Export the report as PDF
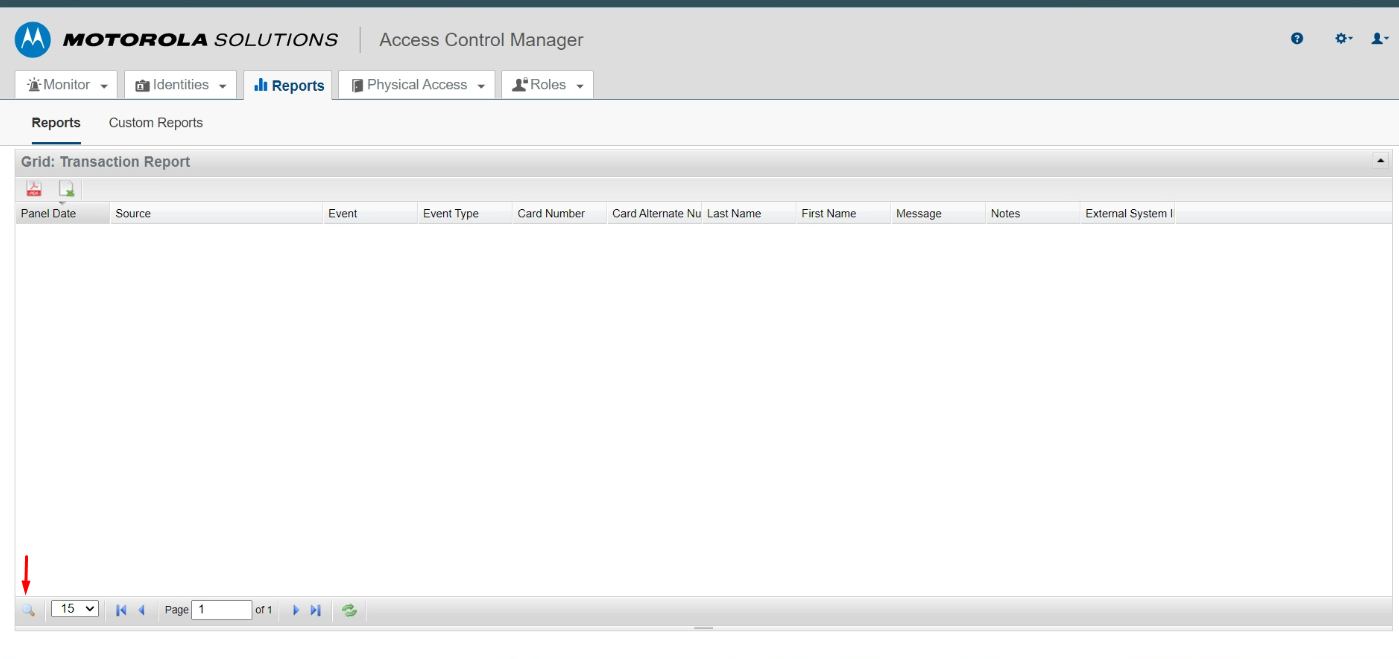Viewport: 1399px width, 659px height. pos(34,189)
